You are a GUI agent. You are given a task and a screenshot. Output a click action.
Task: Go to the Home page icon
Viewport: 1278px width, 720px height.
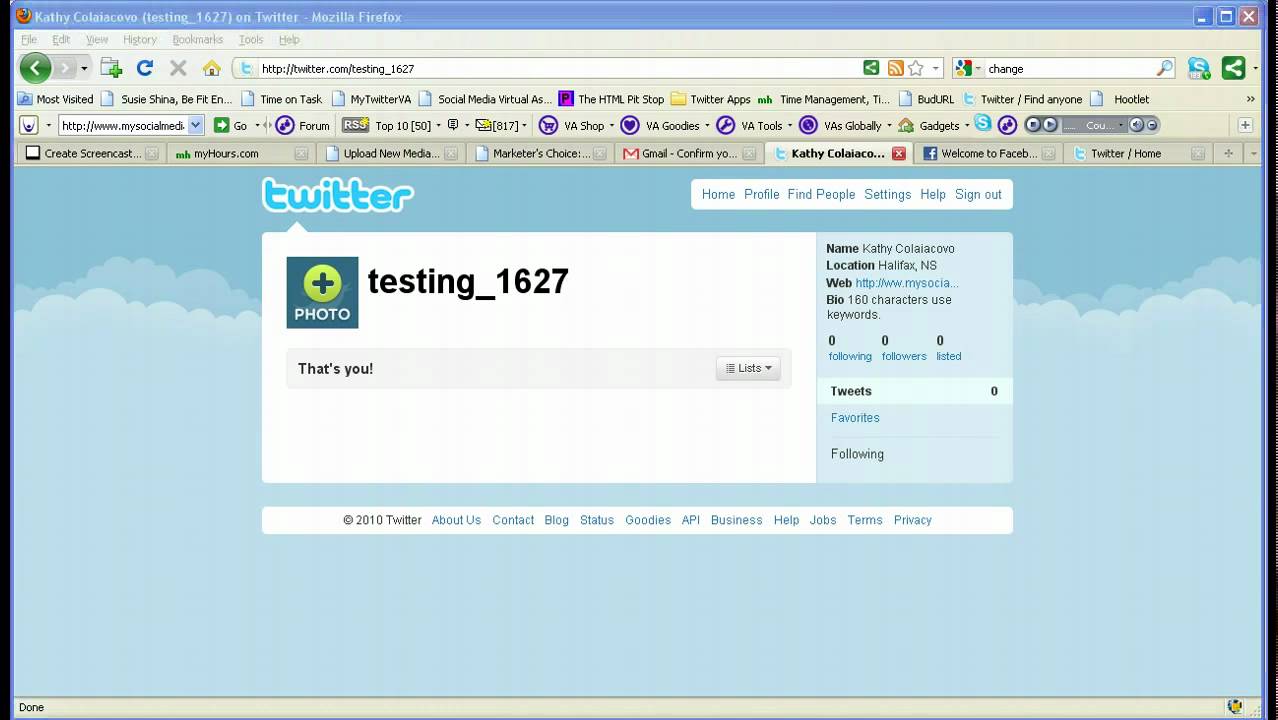(211, 68)
